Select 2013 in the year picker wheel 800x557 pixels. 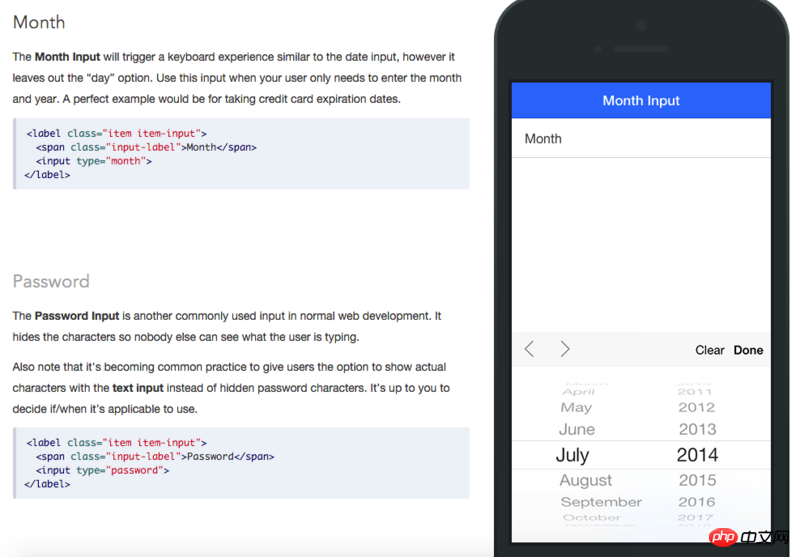click(697, 429)
